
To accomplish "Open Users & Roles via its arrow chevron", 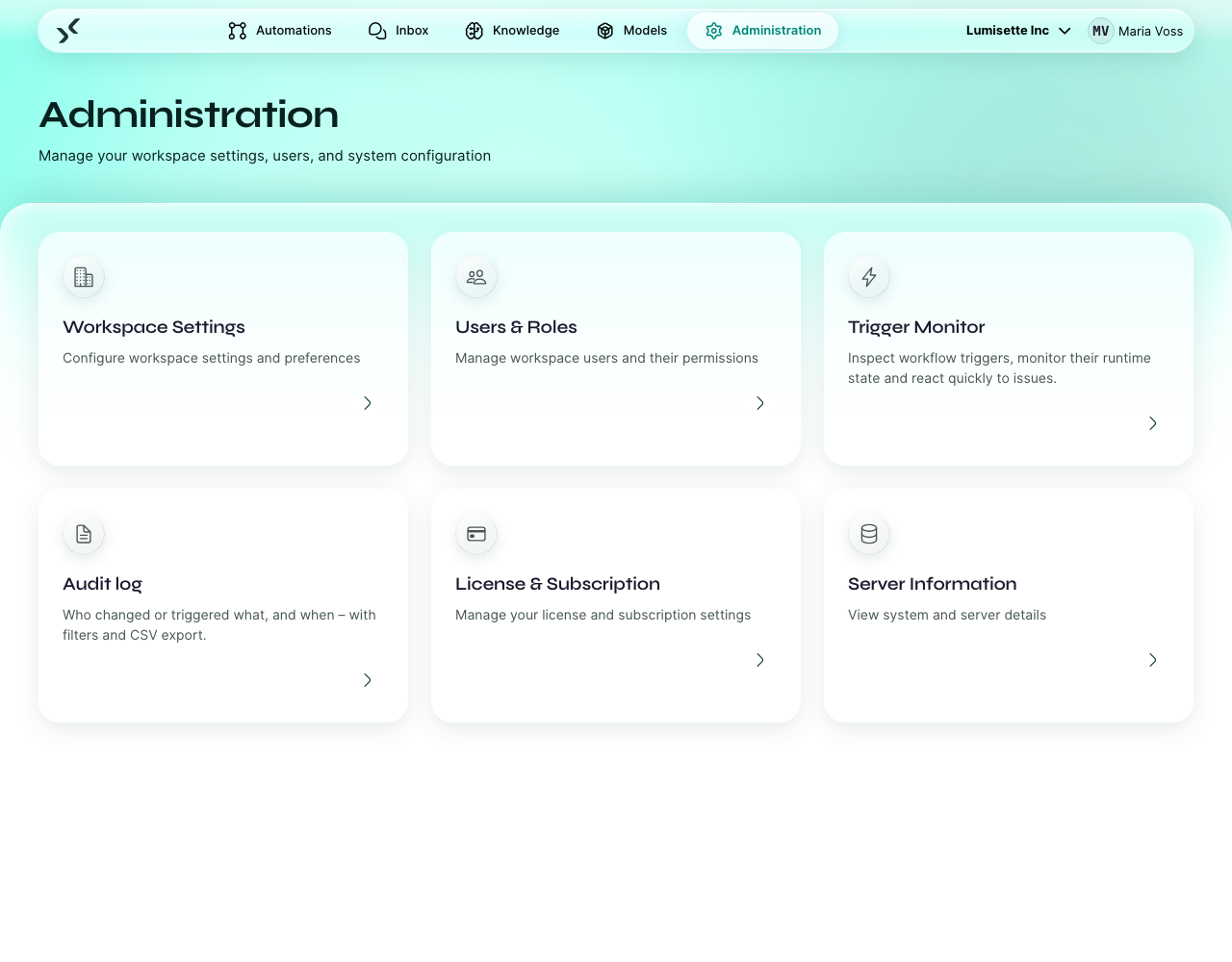I will coord(760,403).
